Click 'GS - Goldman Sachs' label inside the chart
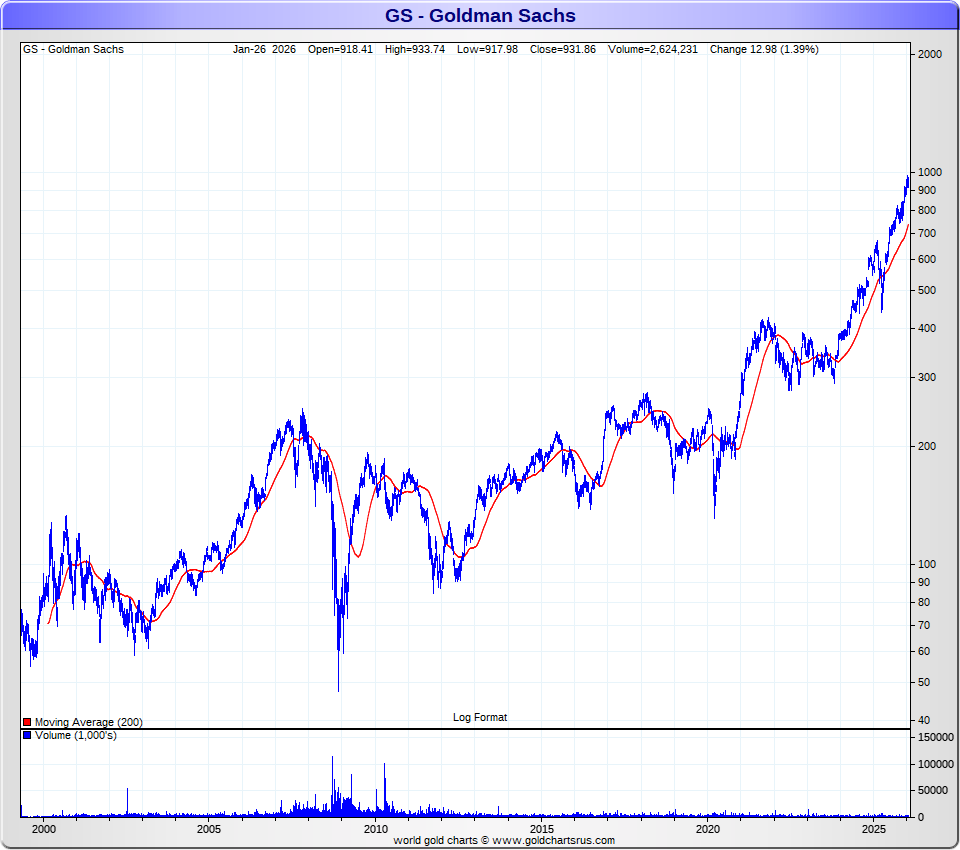This screenshot has height=850, width=960. (73, 49)
